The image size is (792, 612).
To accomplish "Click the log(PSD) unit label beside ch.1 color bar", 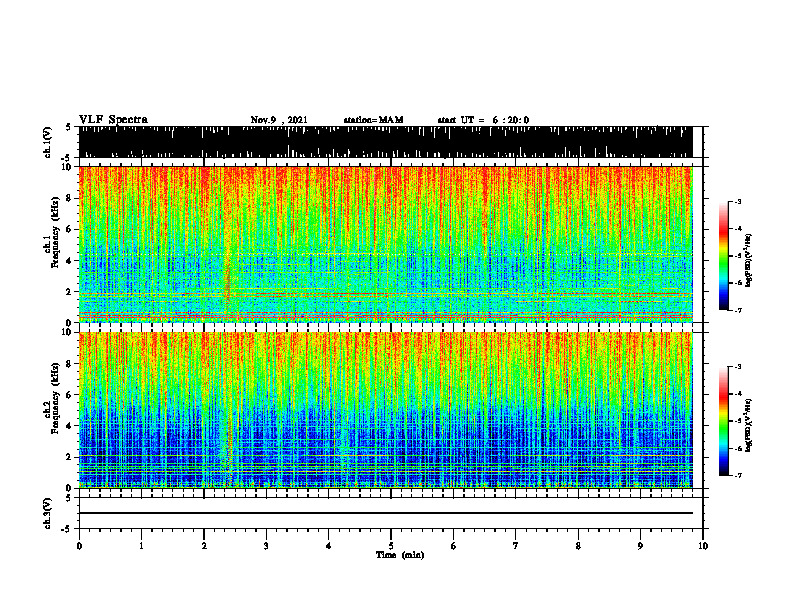I will click(749, 260).
